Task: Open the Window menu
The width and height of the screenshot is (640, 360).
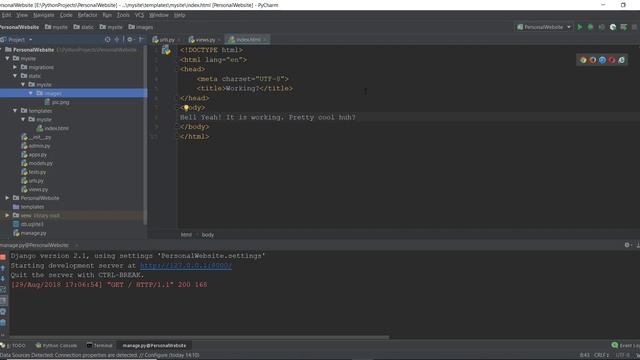Action: tap(158, 15)
